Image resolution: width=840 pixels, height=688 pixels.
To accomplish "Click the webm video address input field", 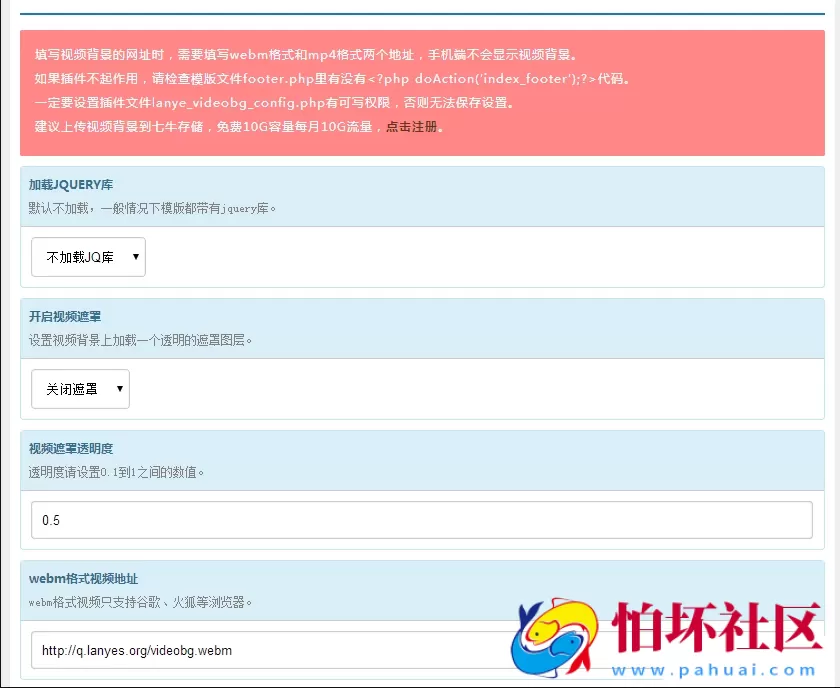I will pyautogui.click(x=420, y=650).
